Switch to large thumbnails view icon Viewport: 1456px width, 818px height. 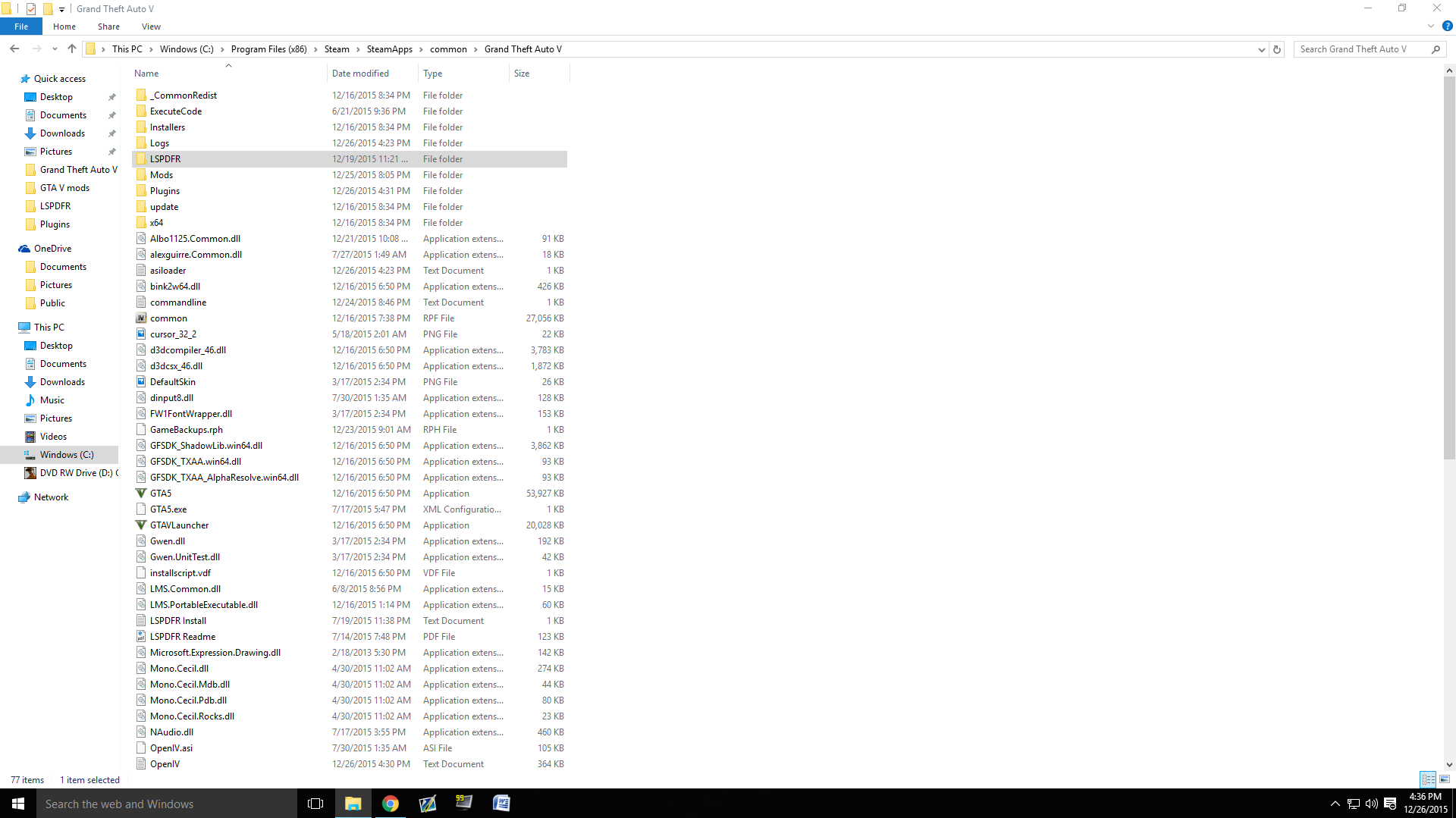point(1445,779)
